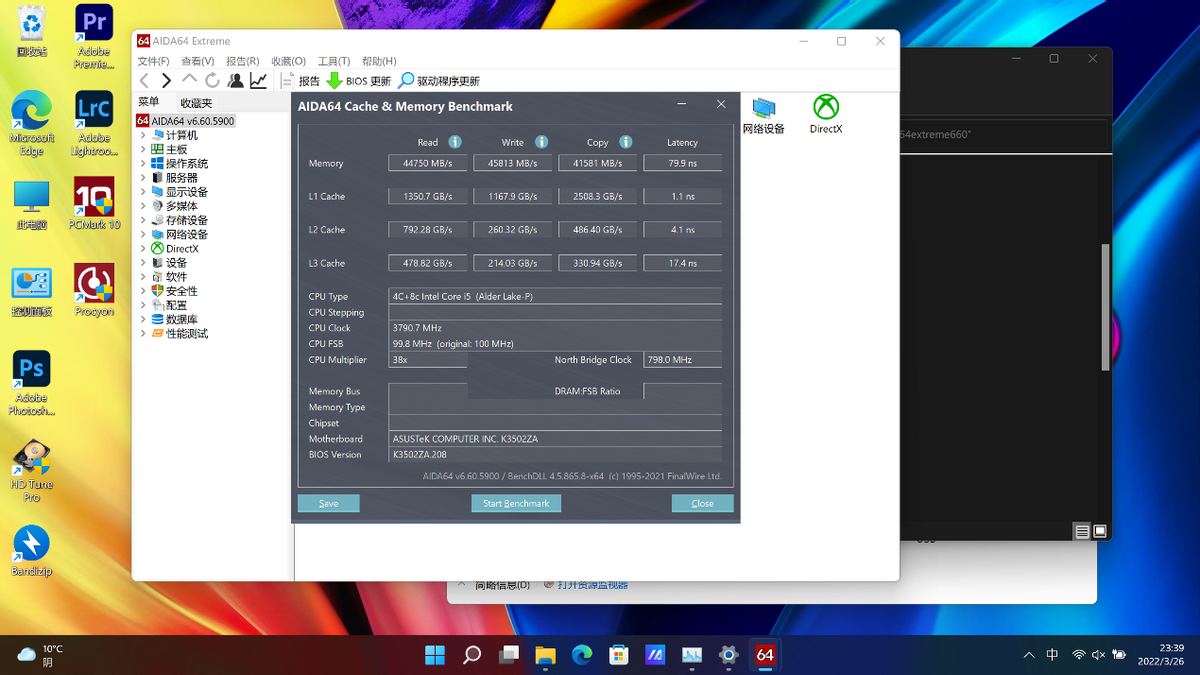
Task: Open the Adobe Premiere desktop icon
Action: pyautogui.click(x=94, y=37)
